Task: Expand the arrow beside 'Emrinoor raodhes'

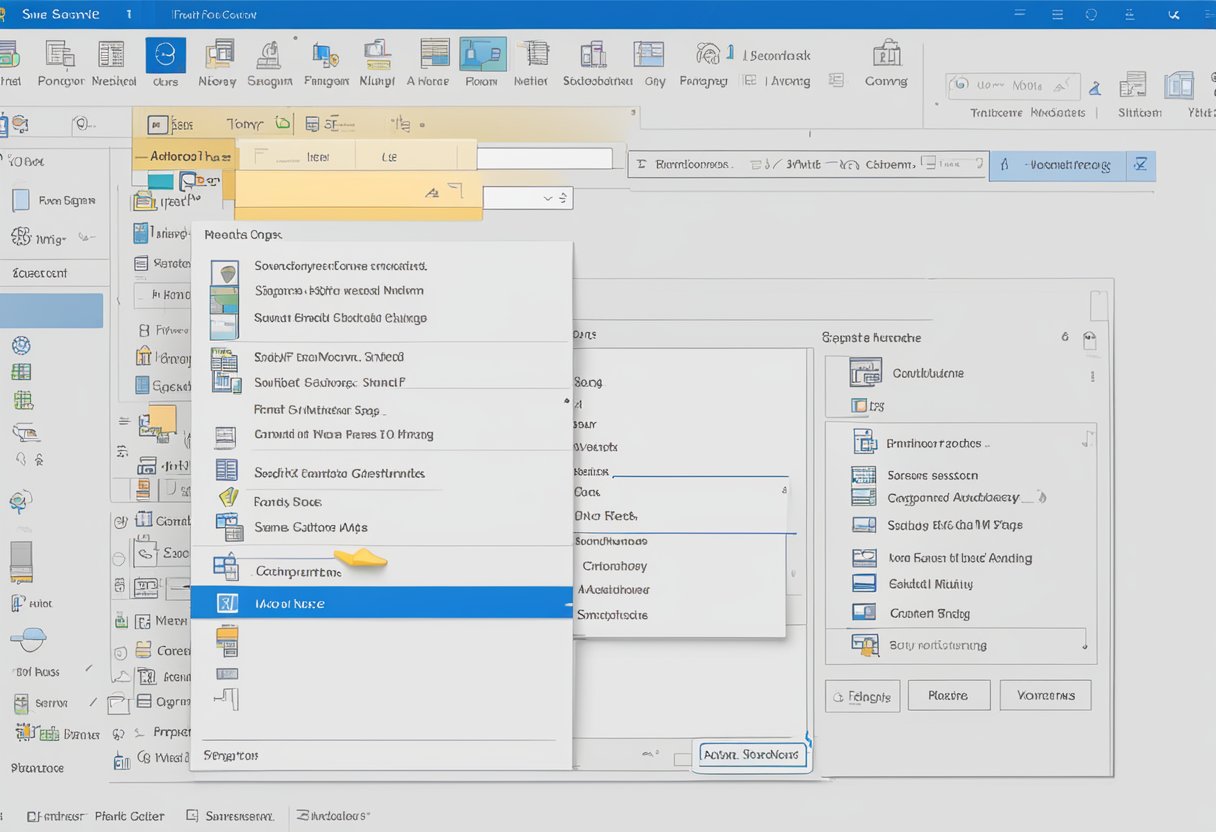Action: [1087, 440]
